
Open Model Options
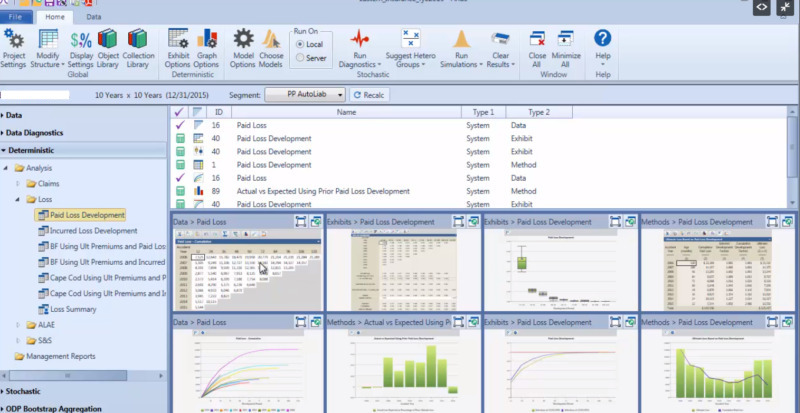point(243,48)
